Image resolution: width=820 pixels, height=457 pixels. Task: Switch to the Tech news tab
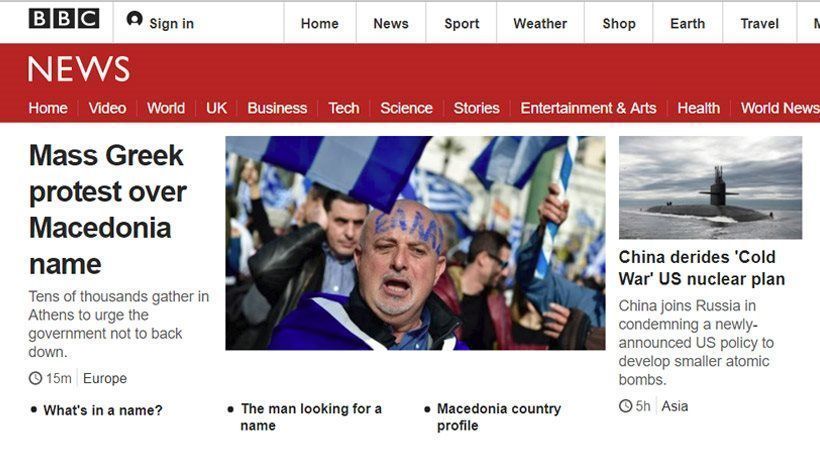point(344,108)
